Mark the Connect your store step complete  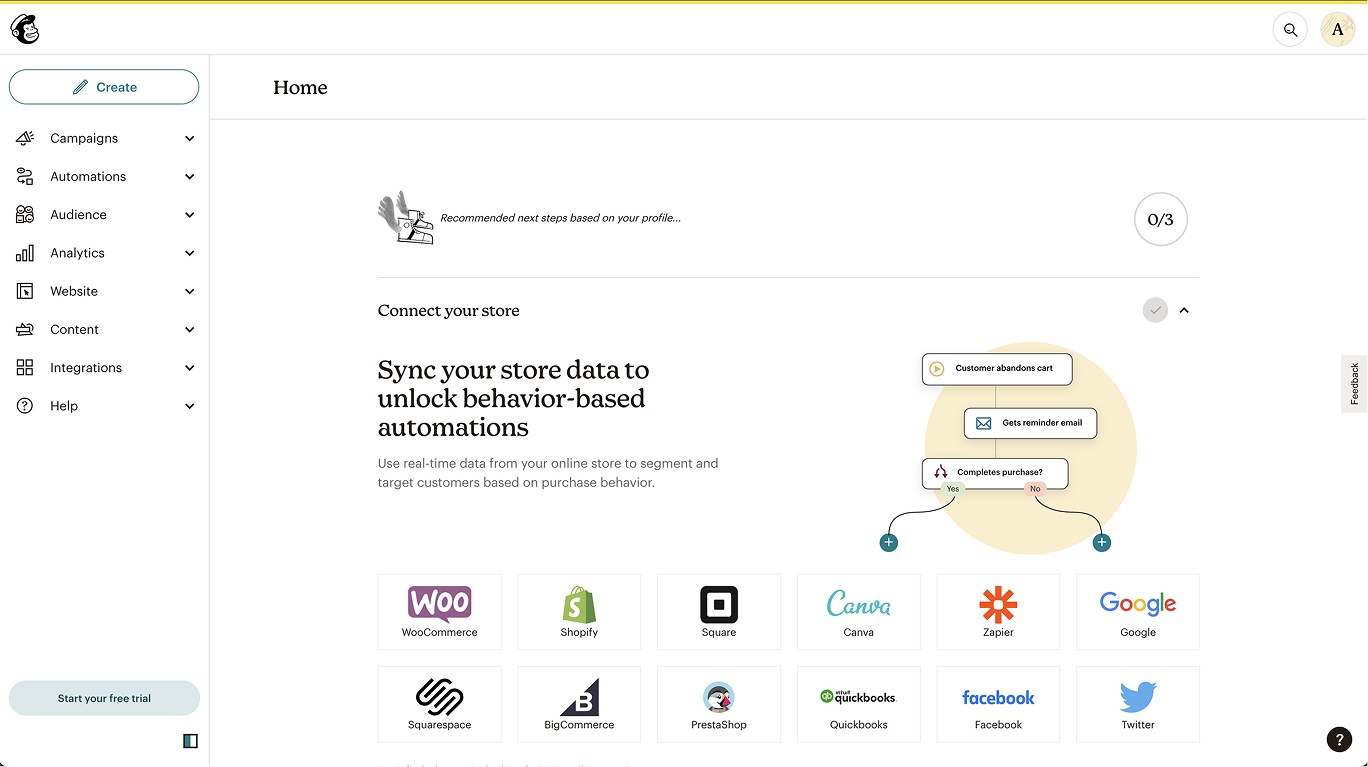[1155, 310]
